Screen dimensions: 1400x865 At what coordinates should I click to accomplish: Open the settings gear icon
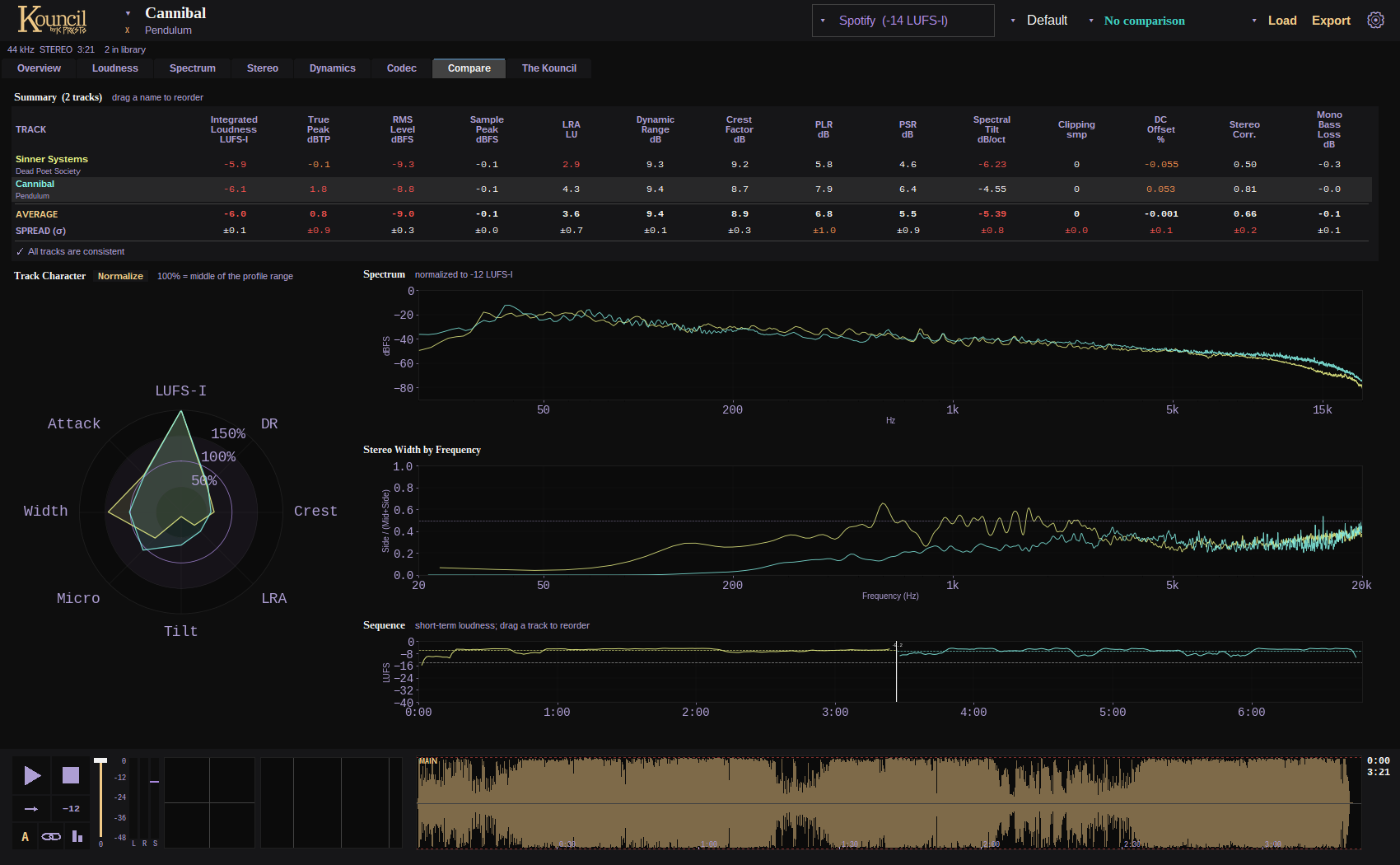point(1375,21)
